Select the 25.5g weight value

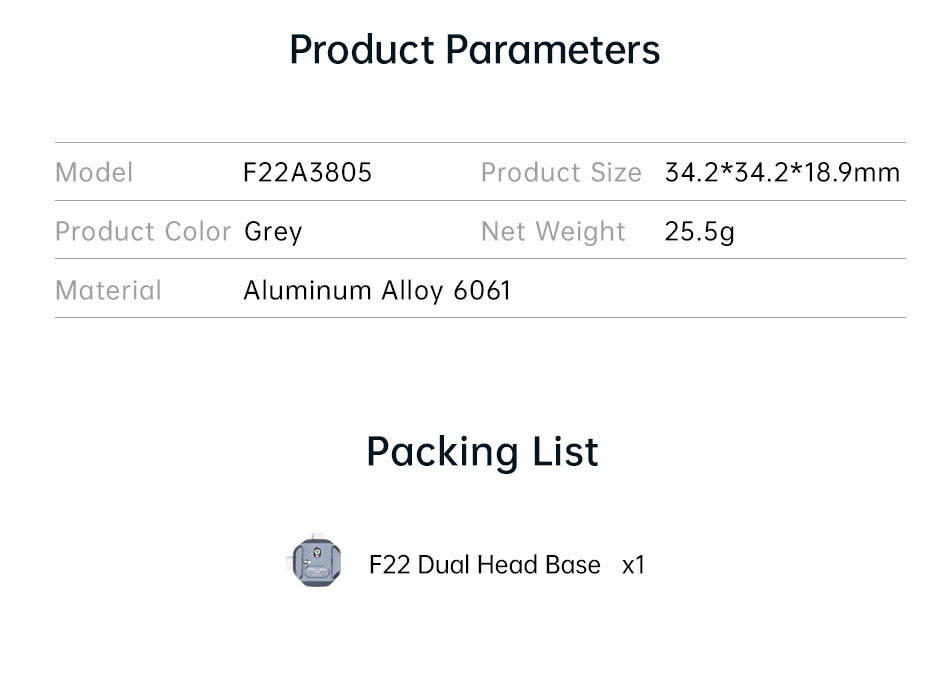point(700,232)
